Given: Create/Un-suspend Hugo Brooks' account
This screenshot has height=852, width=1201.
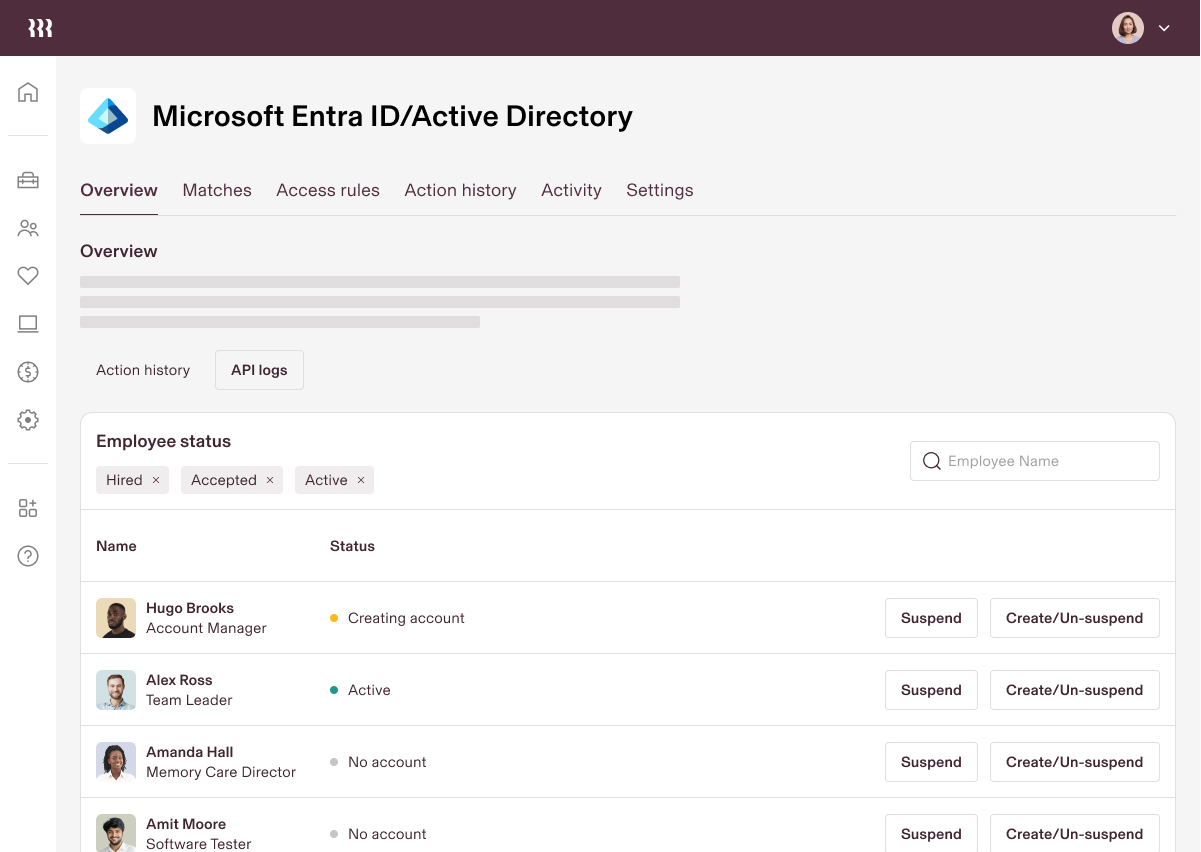Looking at the screenshot, I should click(1074, 618).
